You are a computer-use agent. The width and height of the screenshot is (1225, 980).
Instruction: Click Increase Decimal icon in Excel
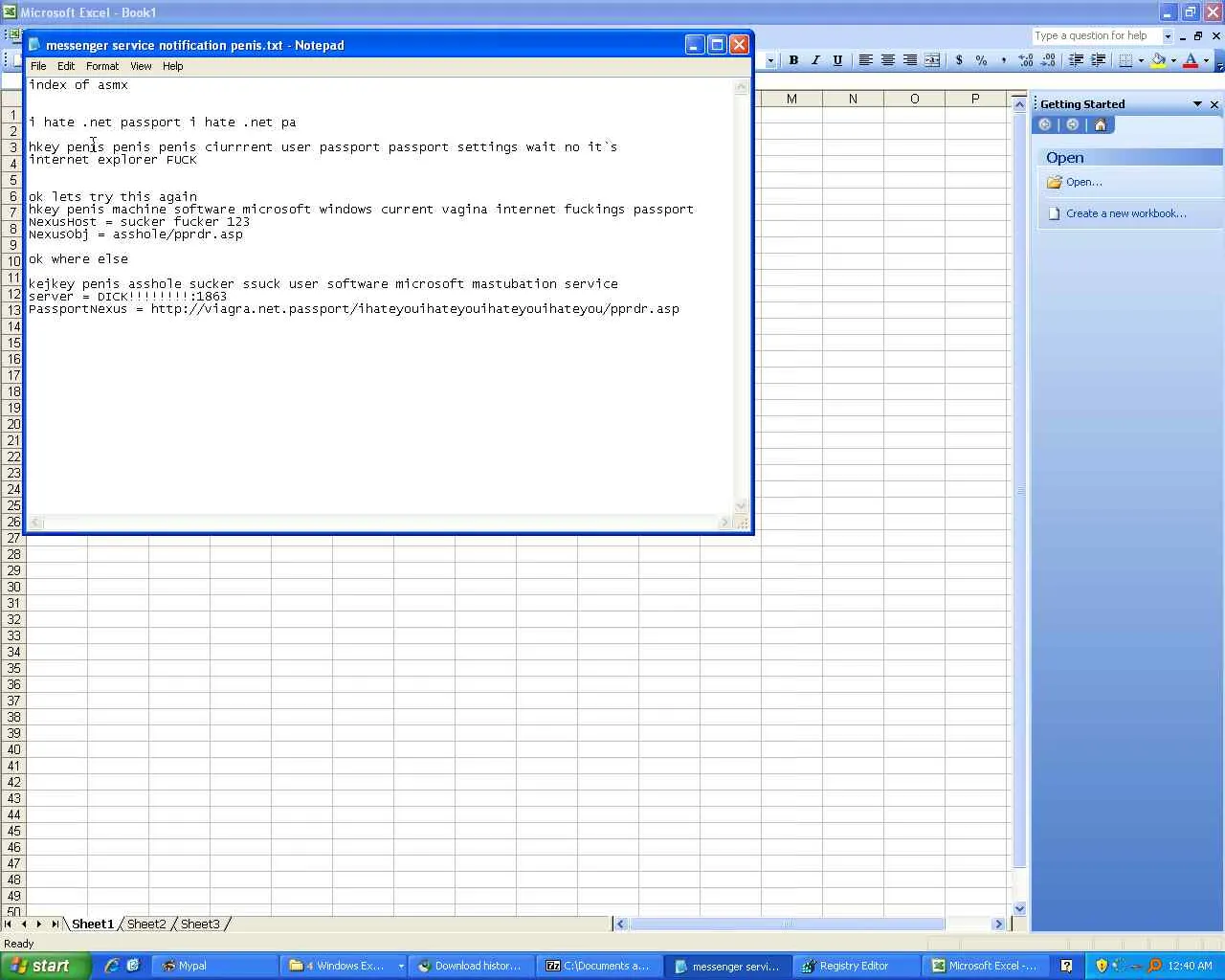pos(1026,60)
